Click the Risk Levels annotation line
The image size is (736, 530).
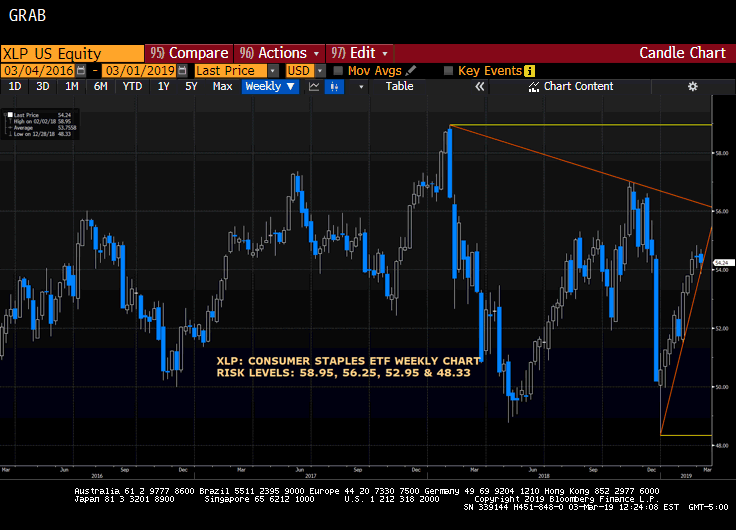(x=343, y=373)
